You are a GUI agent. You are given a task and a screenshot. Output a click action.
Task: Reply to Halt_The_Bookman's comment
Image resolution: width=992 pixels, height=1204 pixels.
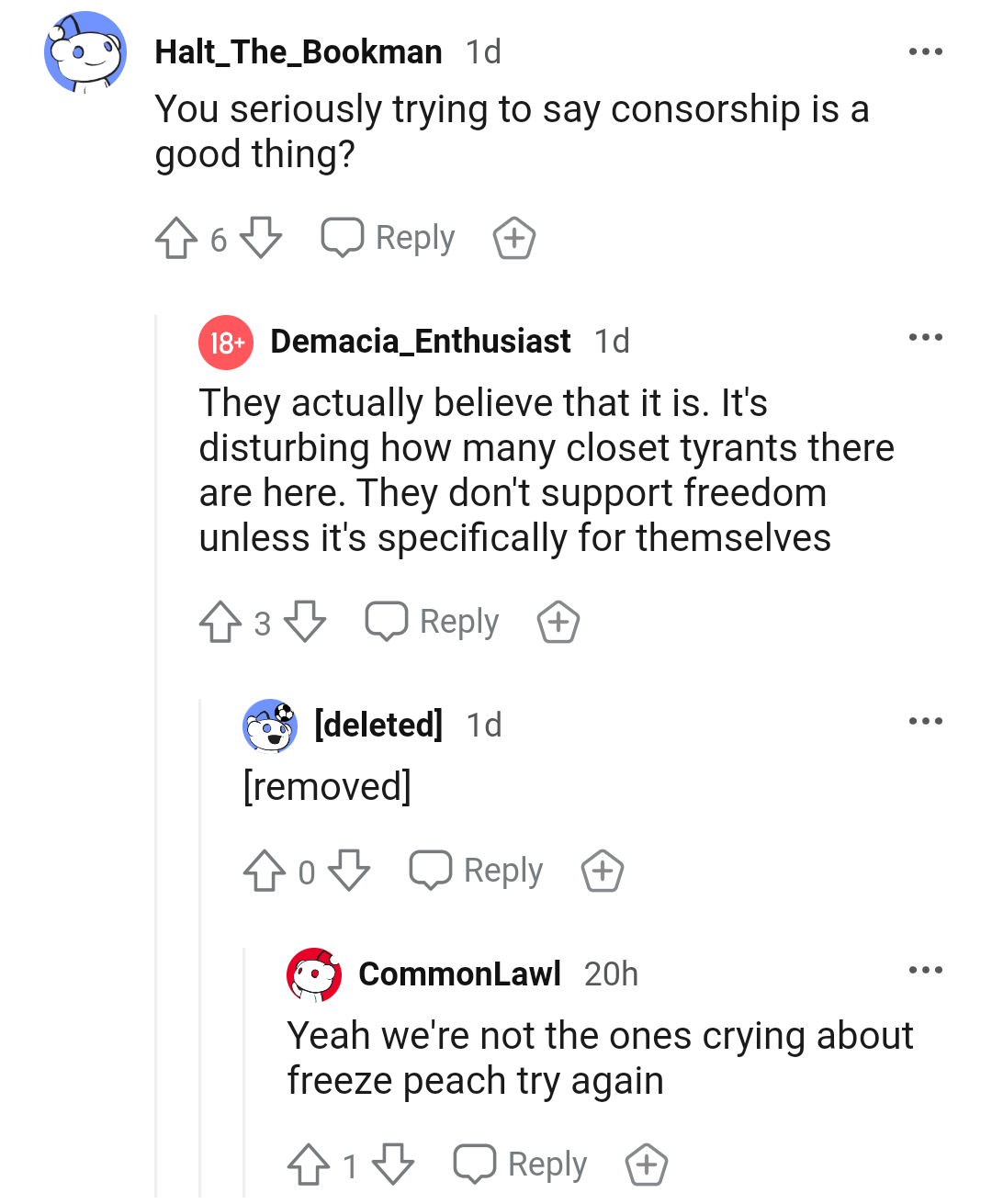click(x=388, y=238)
